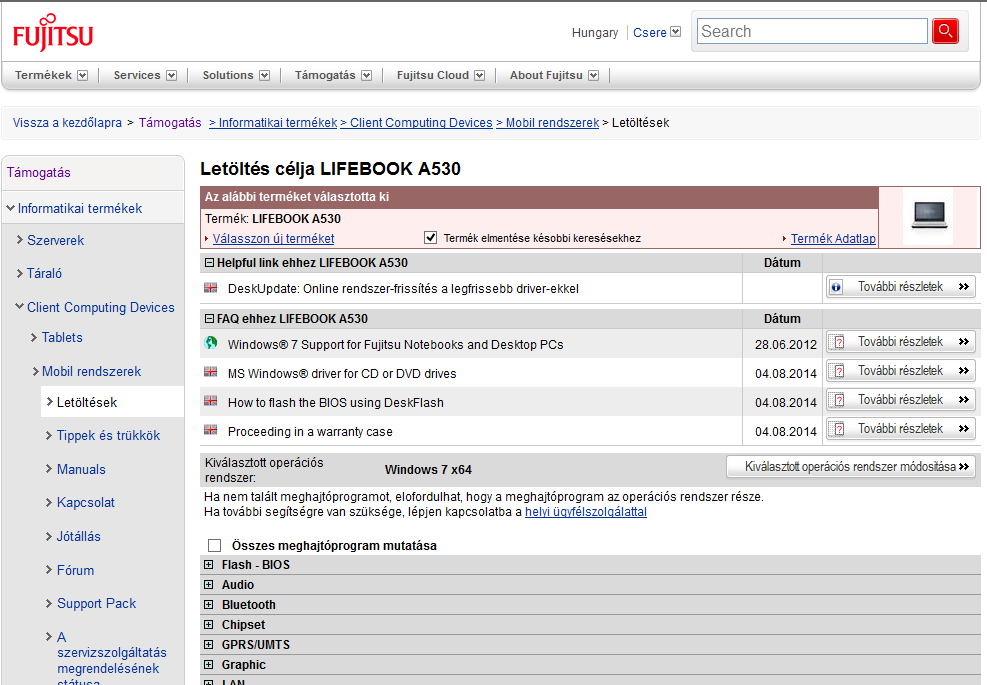Click DeskUpdate: Online rendszer-frissítés text
This screenshot has width=987, height=685.
pyautogui.click(x=403, y=289)
